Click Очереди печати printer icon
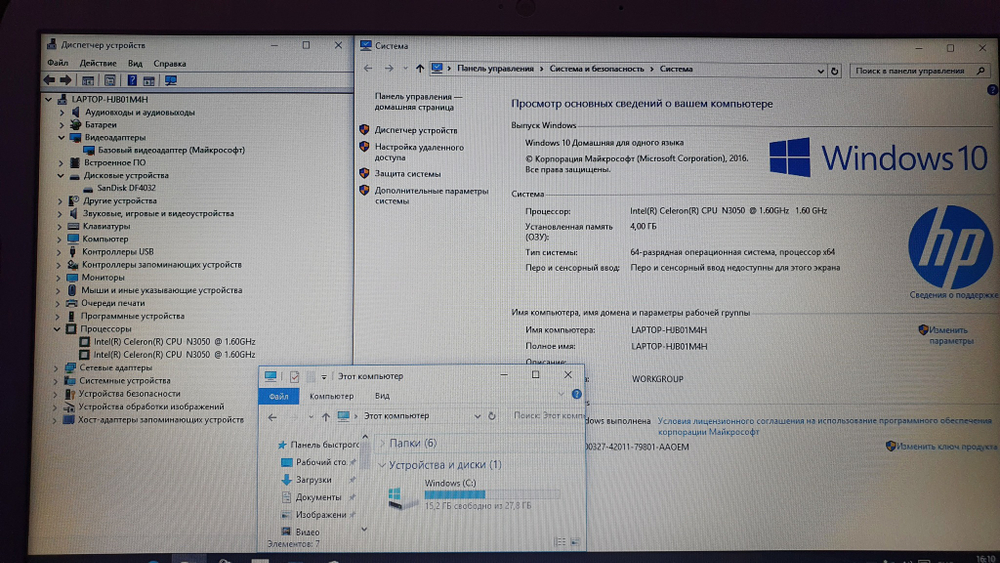The image size is (1000, 563). [71, 303]
